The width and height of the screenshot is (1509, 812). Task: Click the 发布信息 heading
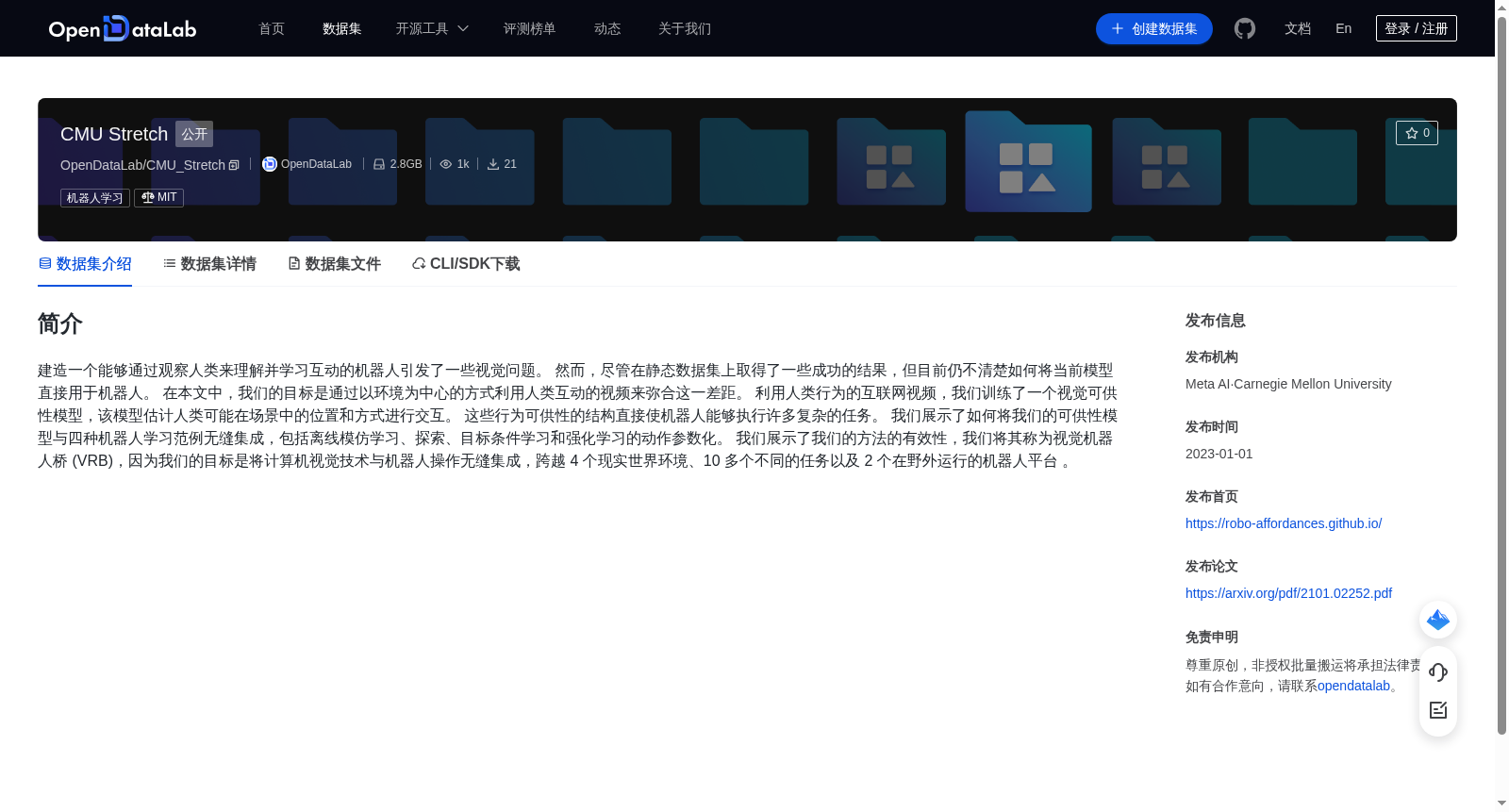point(1216,321)
